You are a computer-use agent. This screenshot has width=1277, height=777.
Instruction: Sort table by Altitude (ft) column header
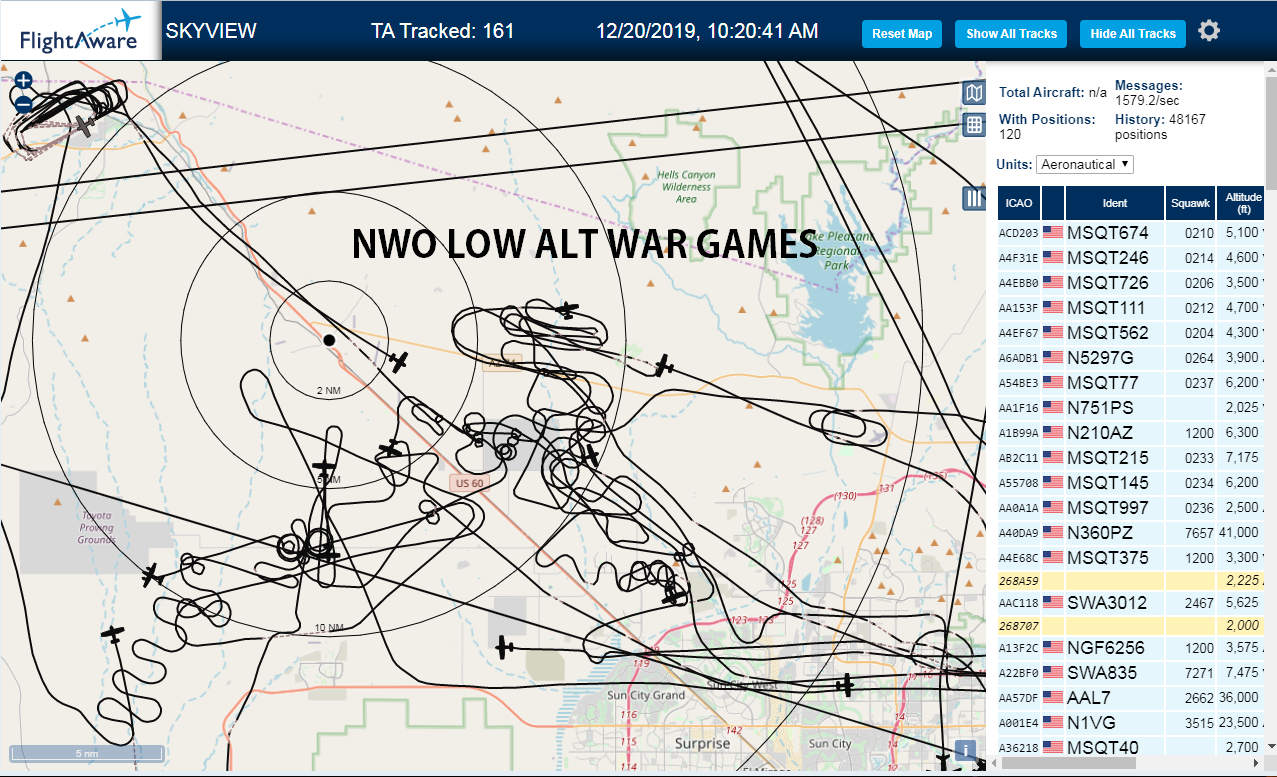point(1242,203)
